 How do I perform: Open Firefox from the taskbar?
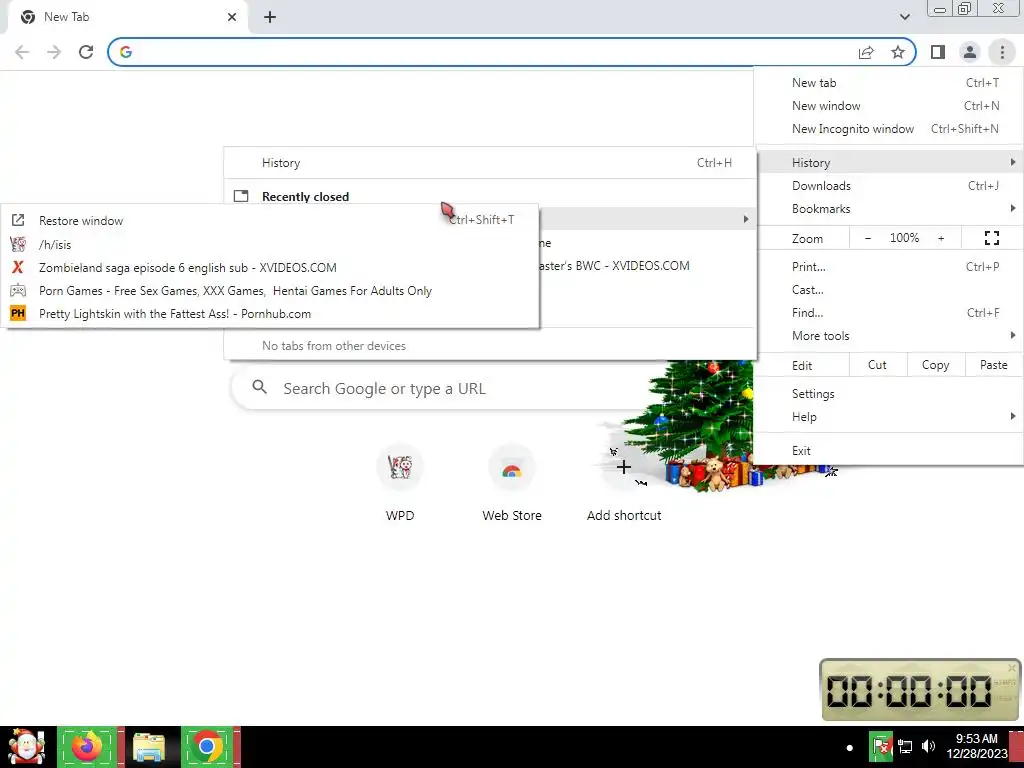[x=87, y=746]
